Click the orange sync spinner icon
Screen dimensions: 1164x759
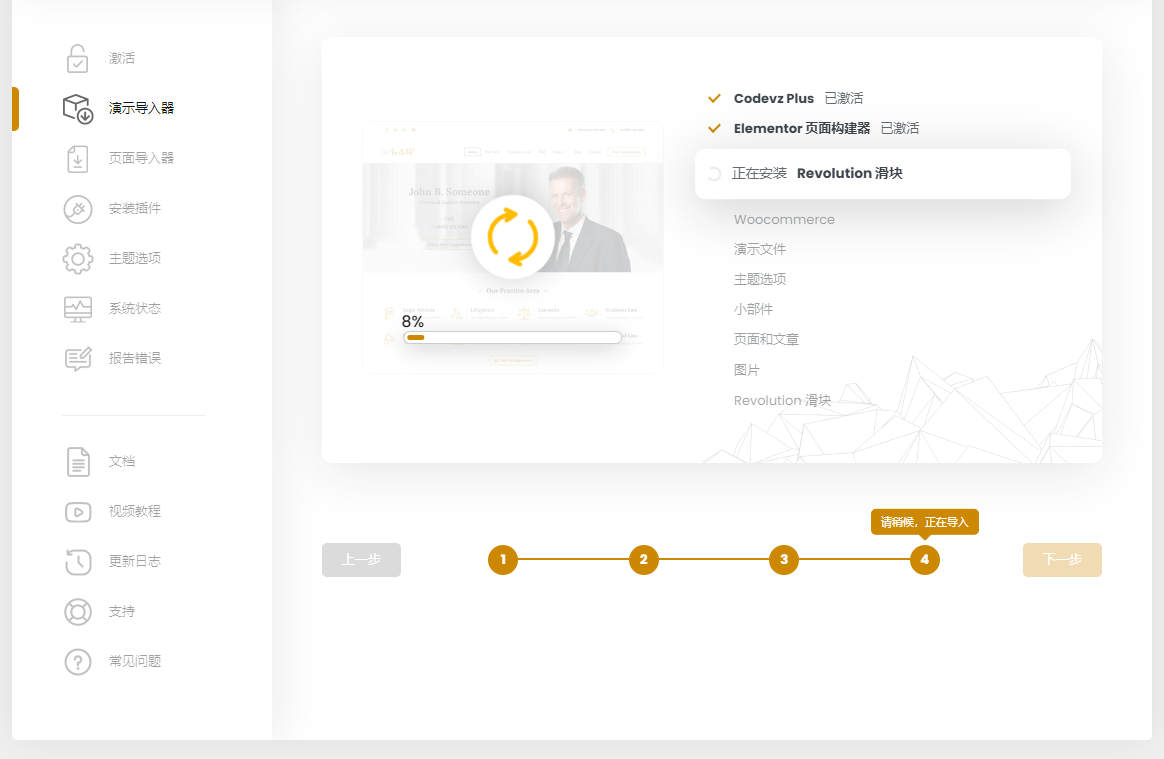(512, 237)
